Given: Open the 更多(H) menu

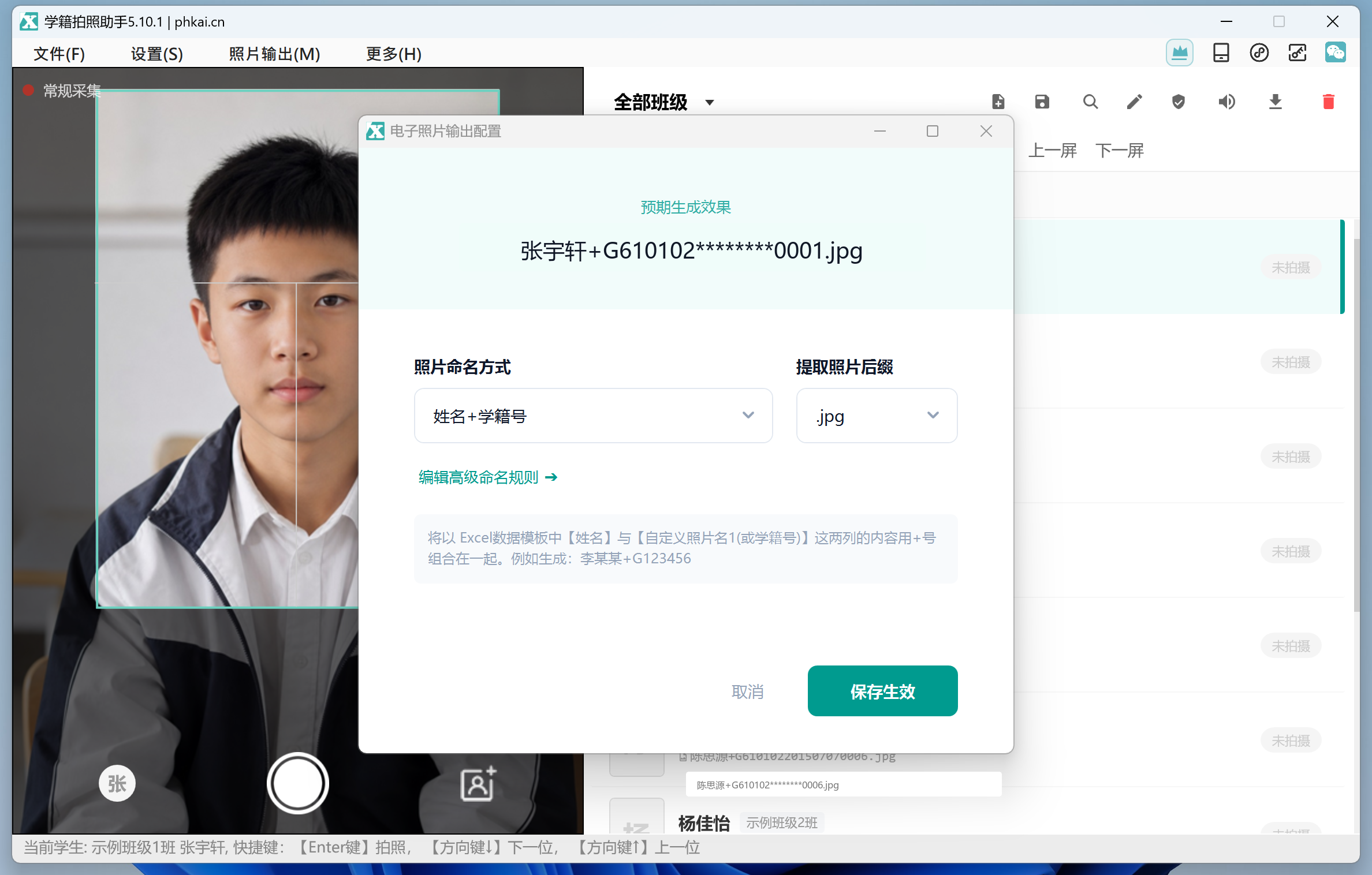Looking at the screenshot, I should pos(393,54).
